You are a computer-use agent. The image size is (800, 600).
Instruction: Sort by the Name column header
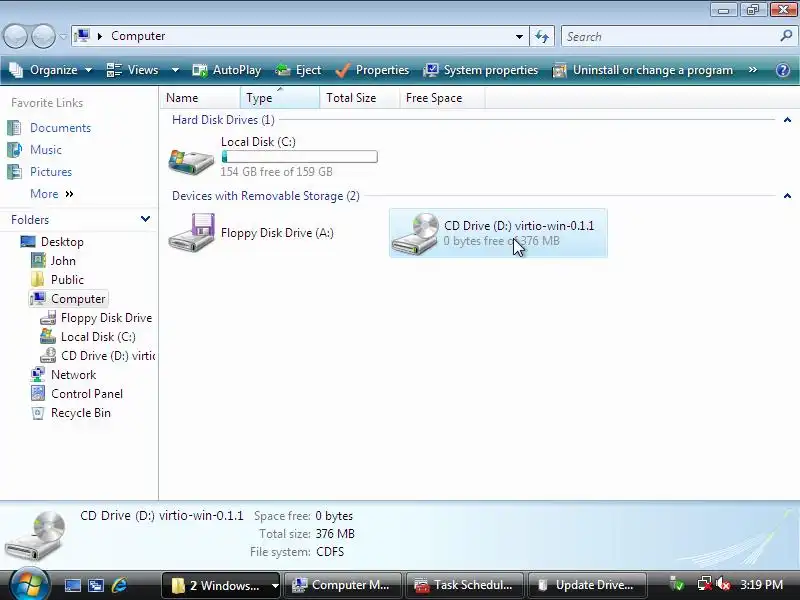(x=200, y=98)
